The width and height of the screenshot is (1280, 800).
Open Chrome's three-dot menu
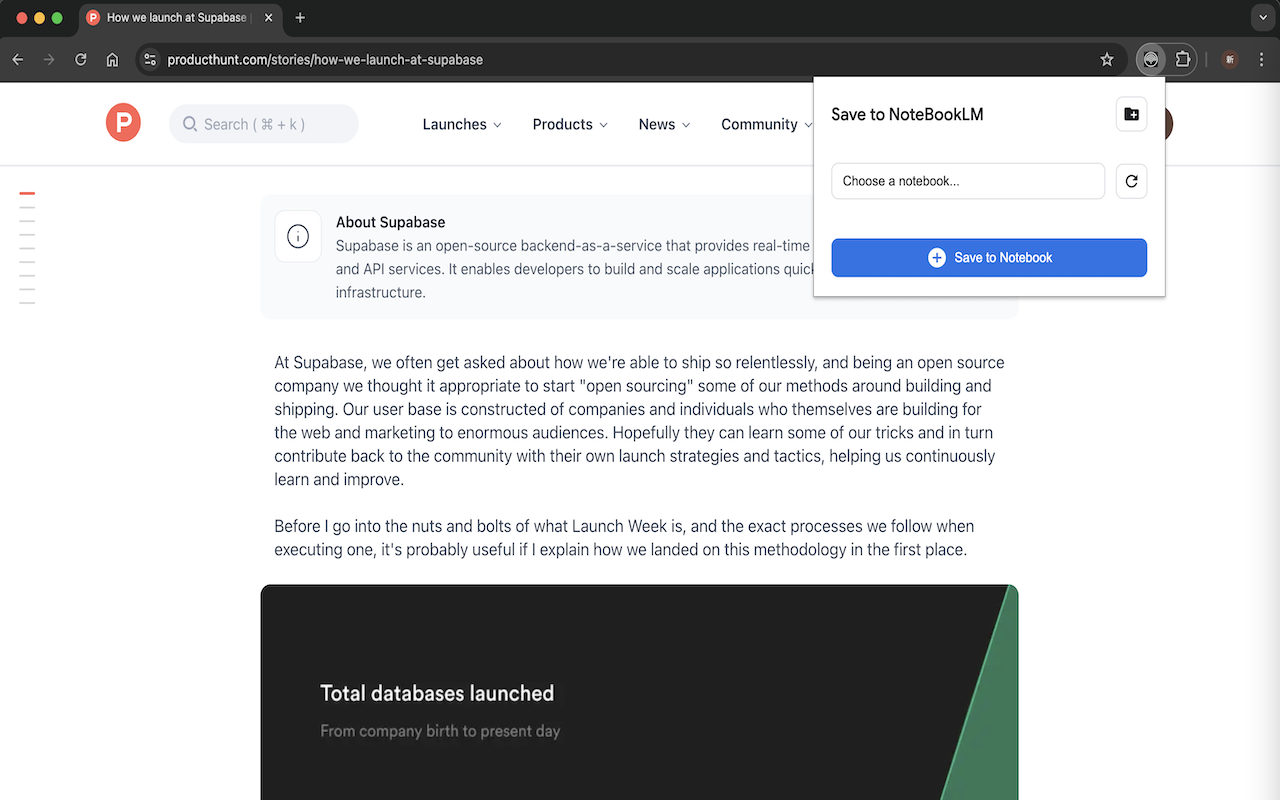[x=1262, y=59]
